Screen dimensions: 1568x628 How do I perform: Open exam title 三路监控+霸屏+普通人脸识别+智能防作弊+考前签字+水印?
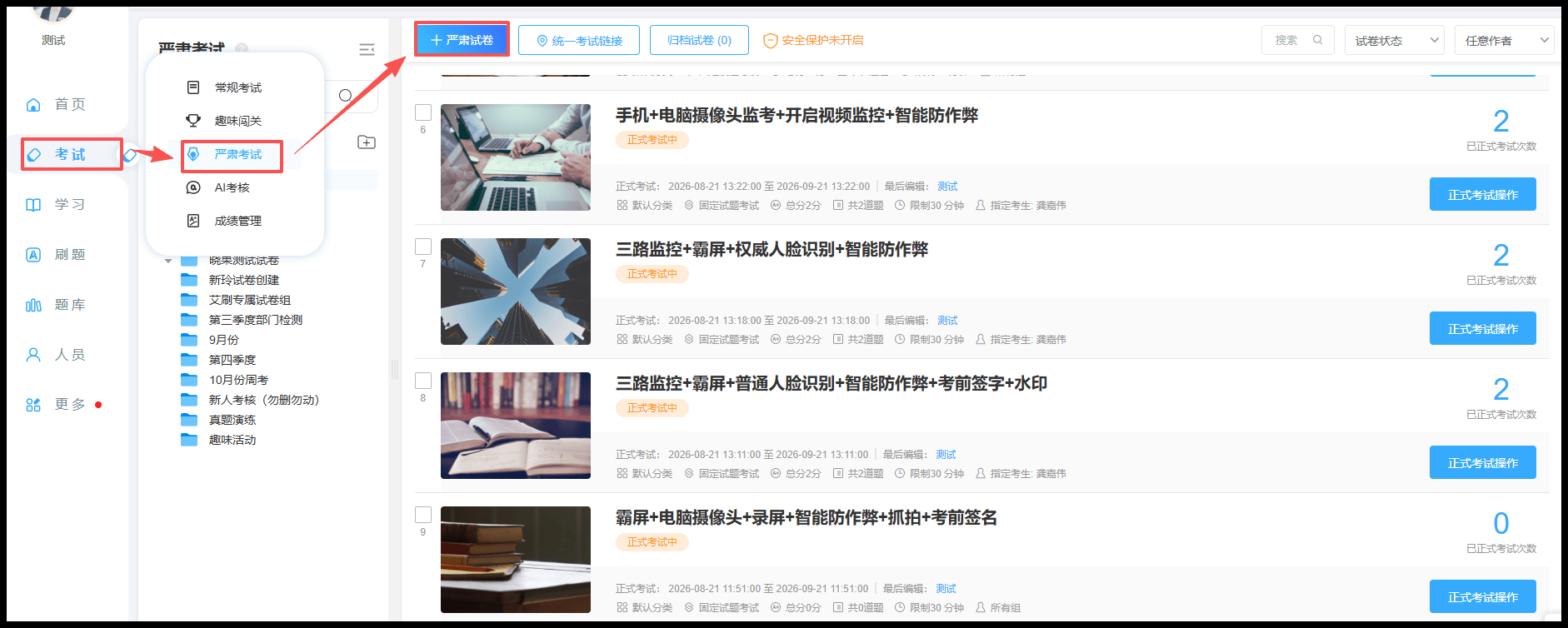pos(831,383)
